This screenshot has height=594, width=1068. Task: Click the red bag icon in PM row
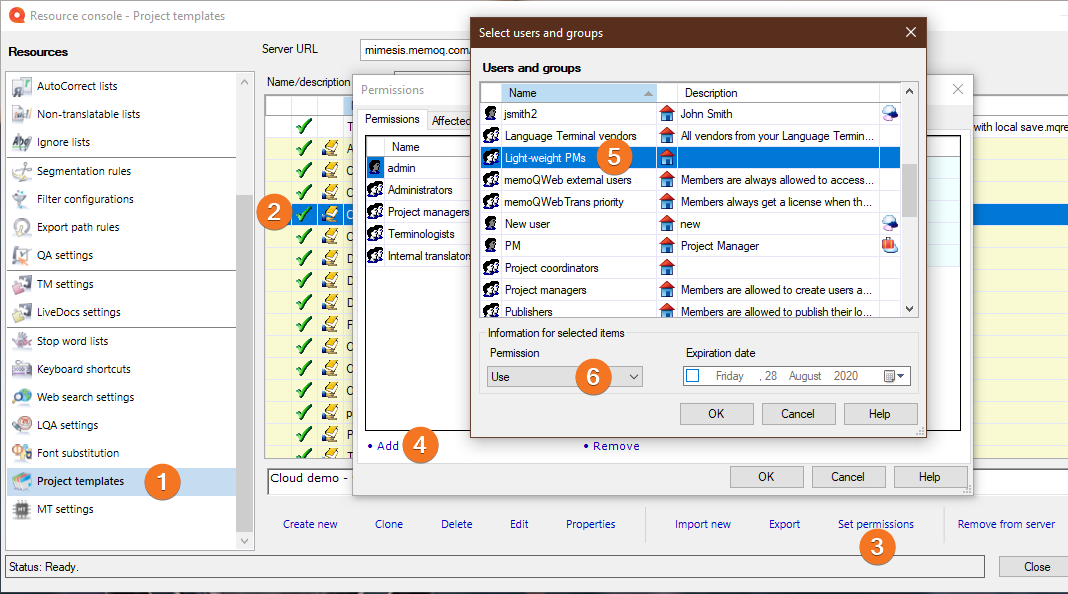click(890, 245)
